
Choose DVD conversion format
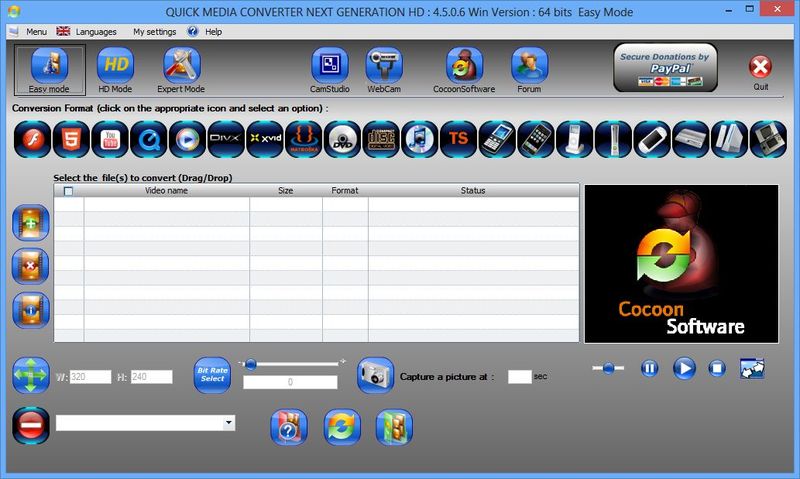coord(342,139)
